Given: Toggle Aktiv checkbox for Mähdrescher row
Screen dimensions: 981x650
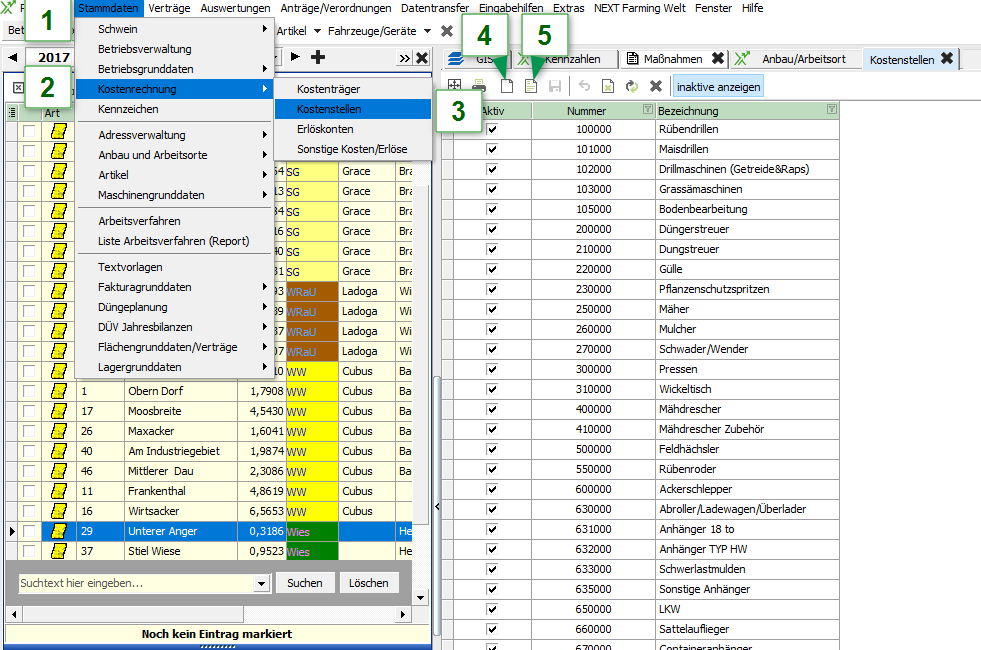Looking at the screenshot, I should click(491, 410).
